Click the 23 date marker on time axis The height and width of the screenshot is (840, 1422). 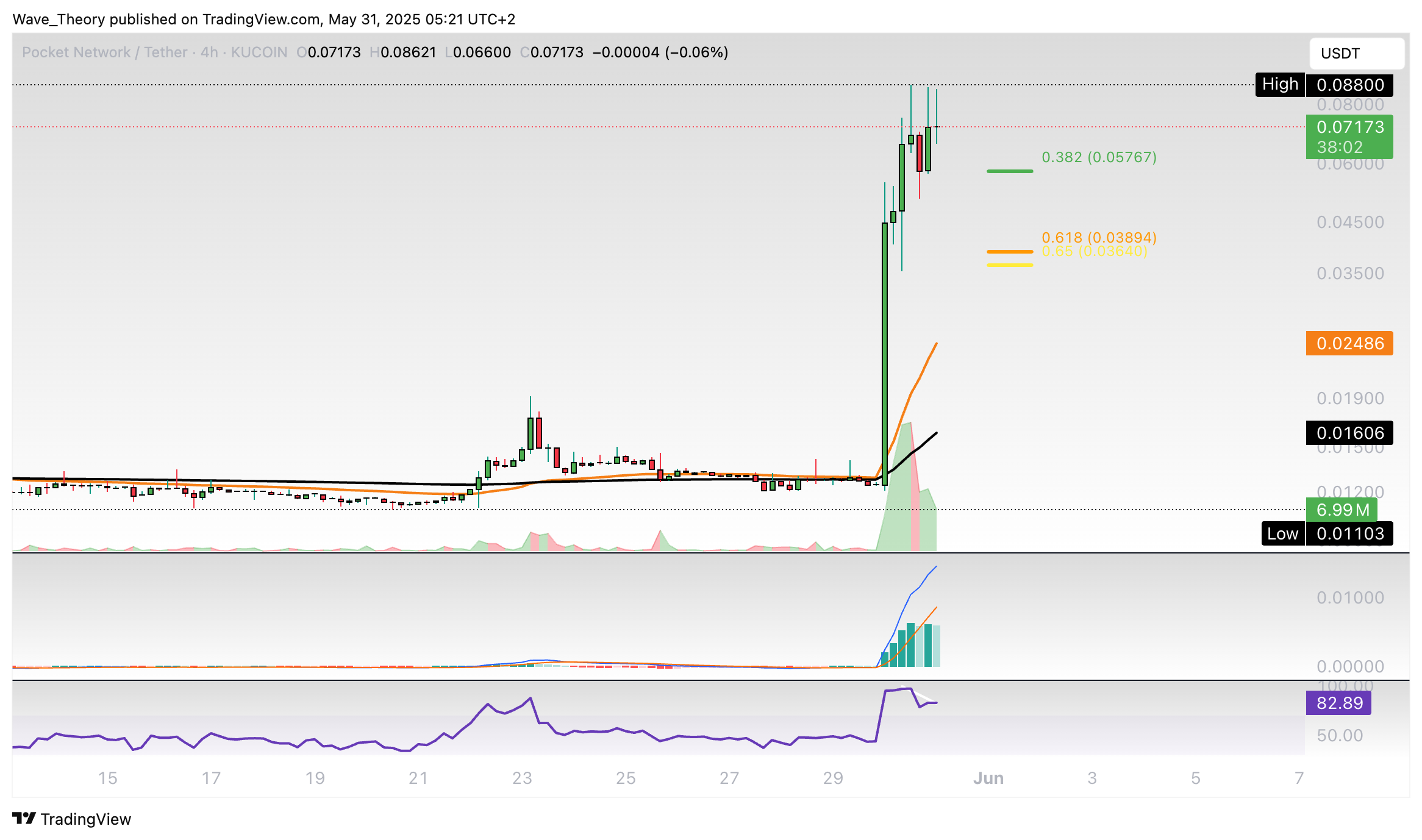[522, 778]
